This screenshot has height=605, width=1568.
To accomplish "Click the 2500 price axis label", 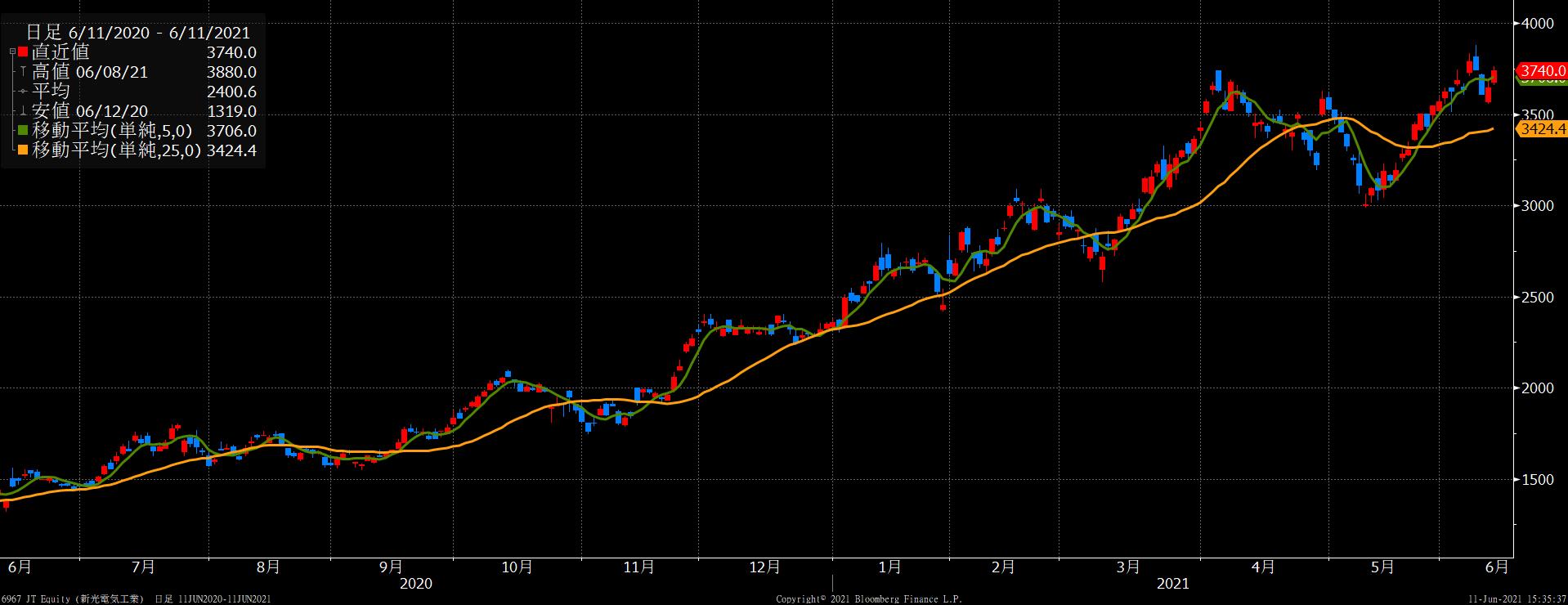I will click(1537, 298).
